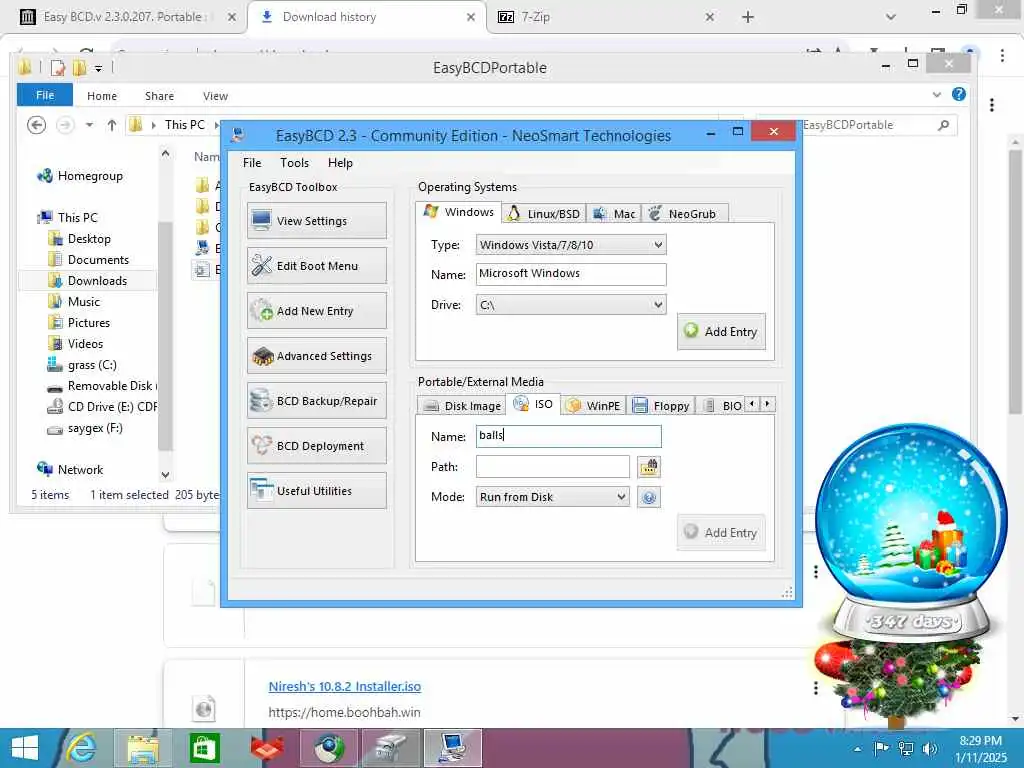Click Add Entry under Operating Systems
1024x768 pixels.
(x=721, y=331)
